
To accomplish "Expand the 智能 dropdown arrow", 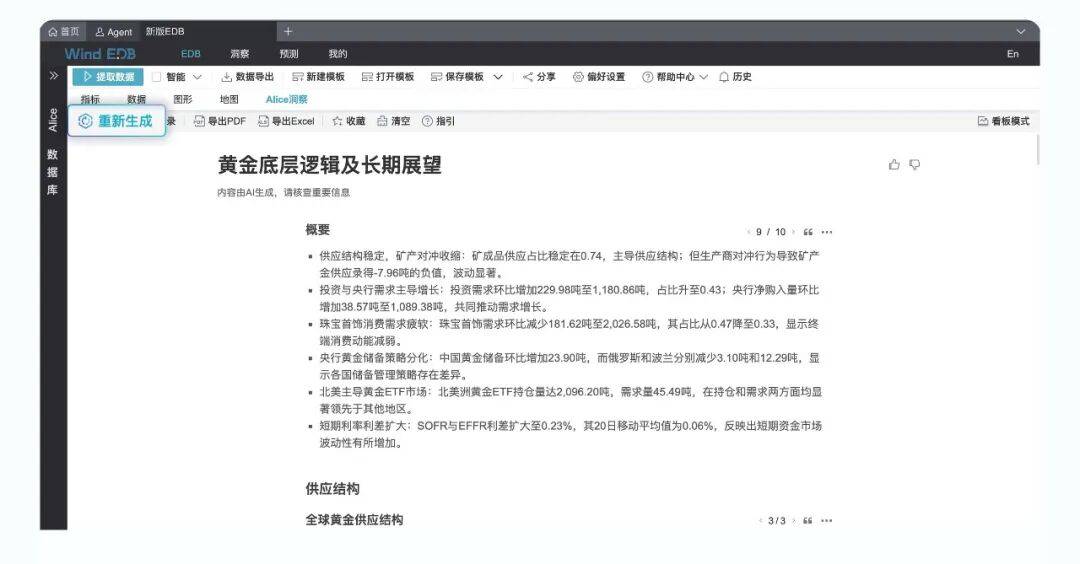I will pyautogui.click(x=197, y=77).
